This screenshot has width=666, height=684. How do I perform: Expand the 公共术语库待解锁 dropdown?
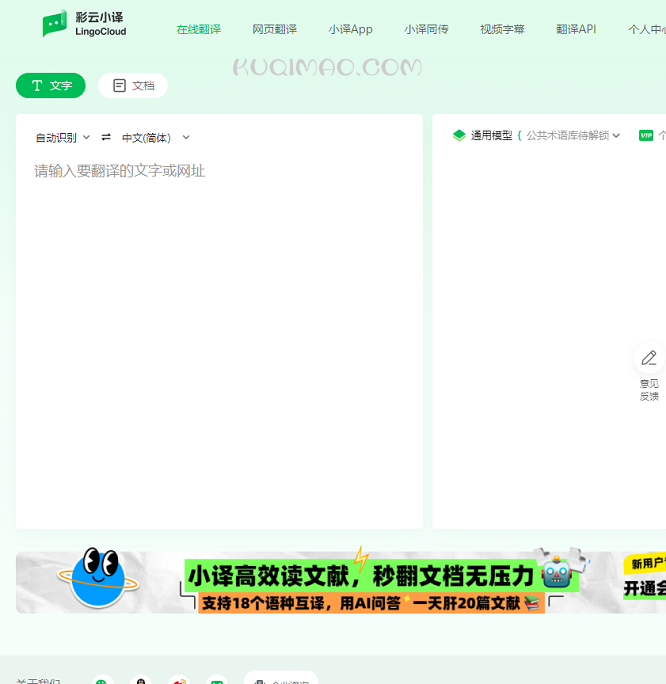click(x=573, y=136)
